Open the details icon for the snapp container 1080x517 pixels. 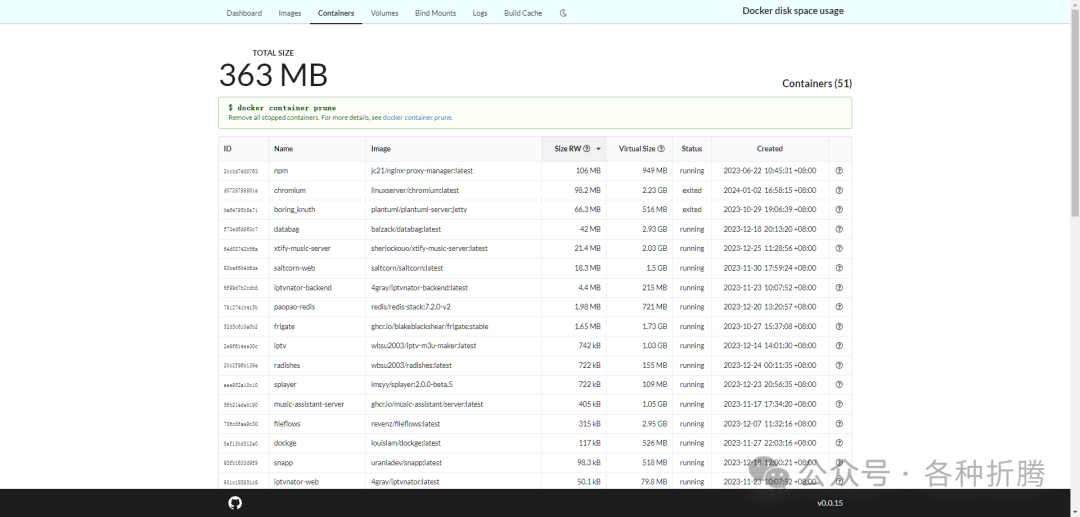coord(839,463)
